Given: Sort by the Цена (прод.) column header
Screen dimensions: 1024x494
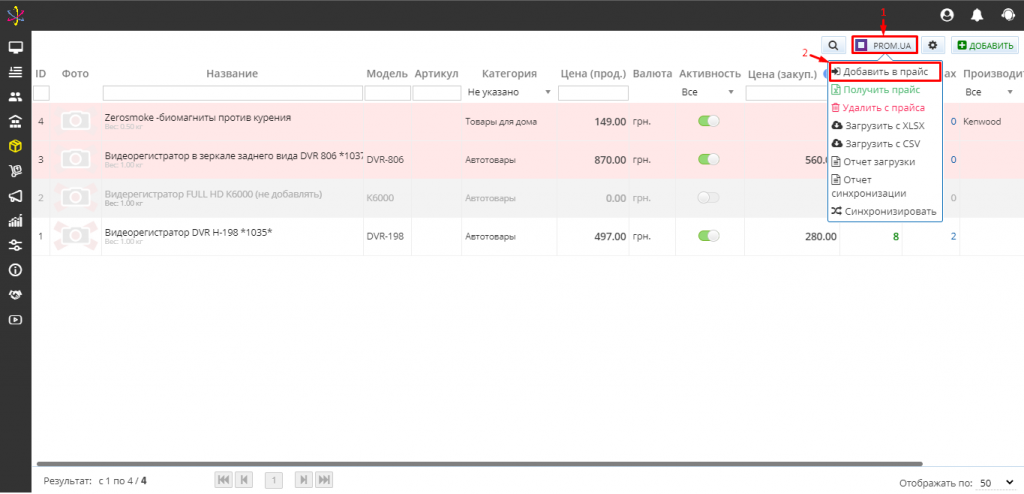Looking at the screenshot, I should [x=593, y=74].
